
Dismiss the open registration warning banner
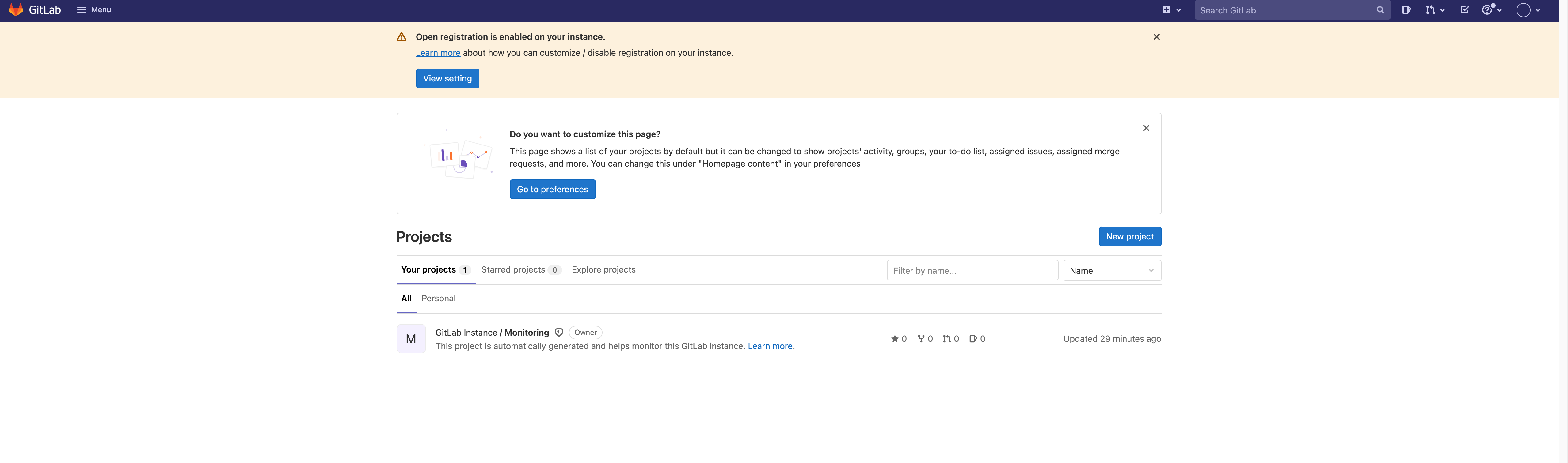pos(1156,37)
